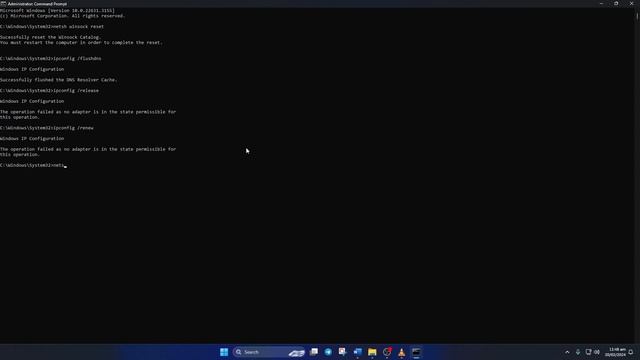This screenshot has height=360, width=640.
Task: Open the notification bell icon
Action: coord(631,352)
